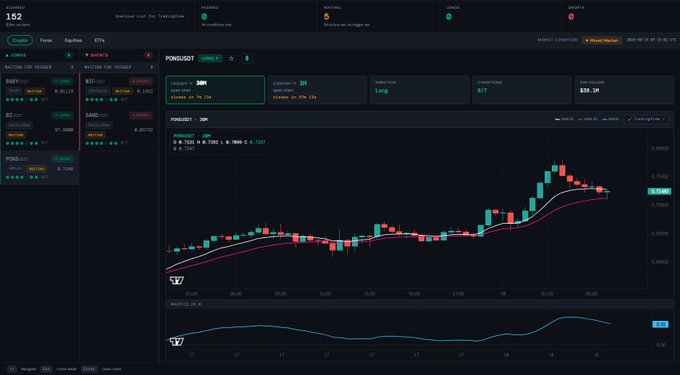Switch to the Crypto tab
The height and width of the screenshot is (375, 680).
click(20, 40)
